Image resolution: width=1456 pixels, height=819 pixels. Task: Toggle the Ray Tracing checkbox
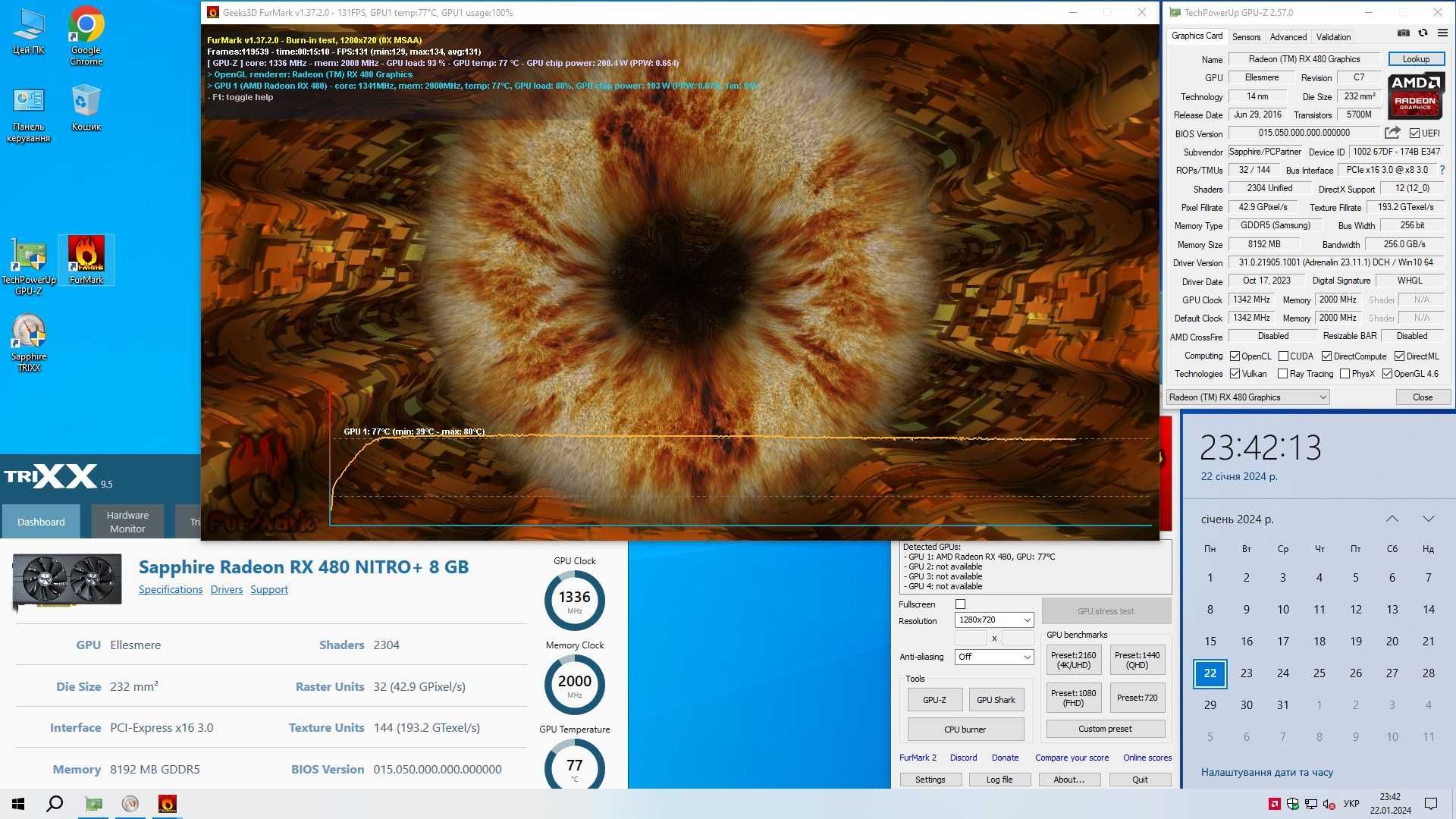click(x=1282, y=374)
